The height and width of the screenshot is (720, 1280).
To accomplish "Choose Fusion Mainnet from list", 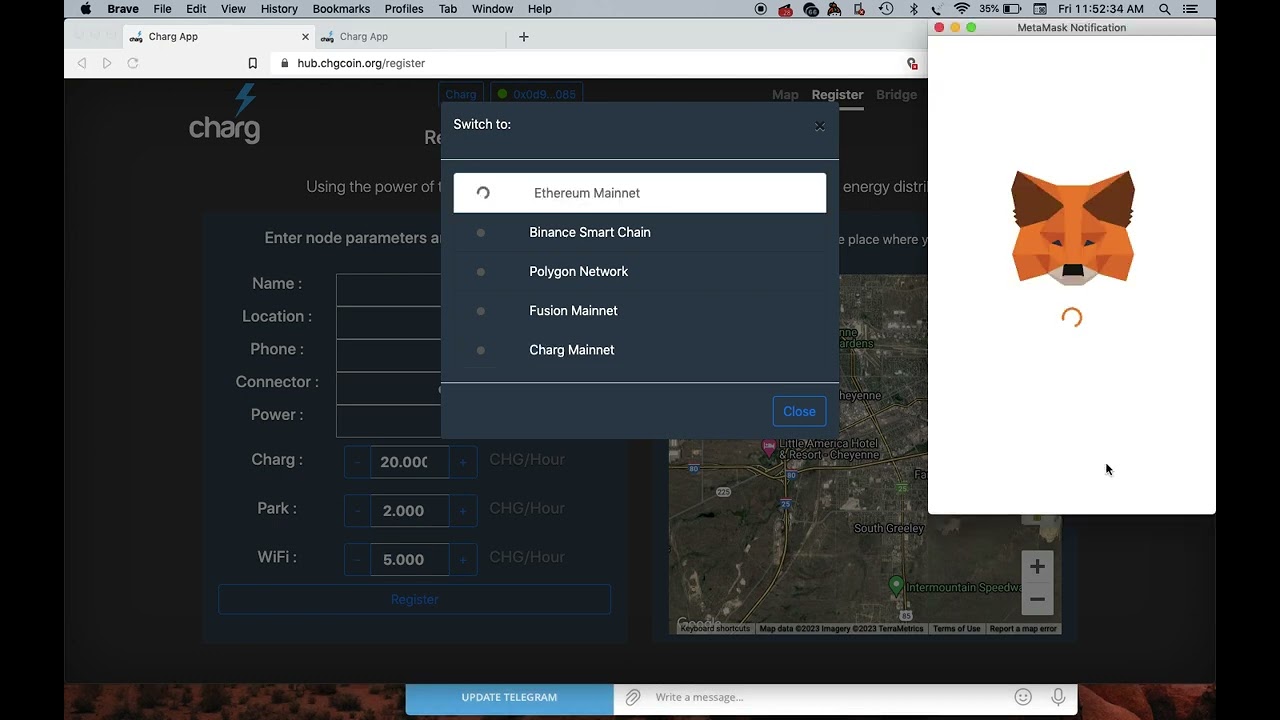I will (573, 311).
